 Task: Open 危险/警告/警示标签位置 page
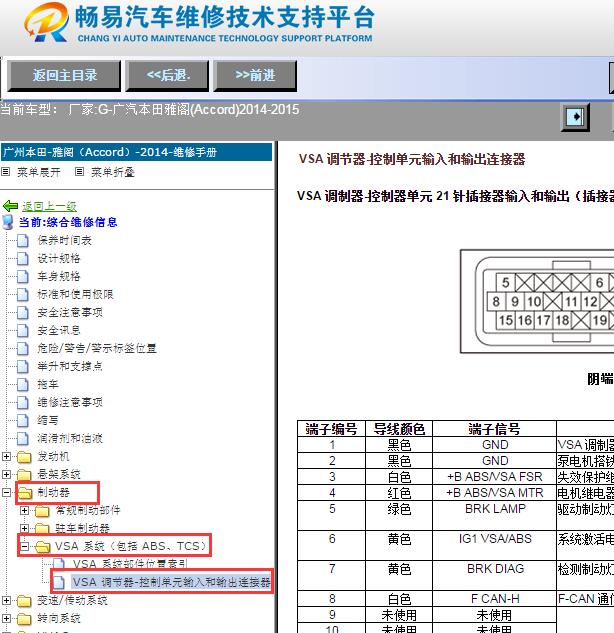[x=97, y=348]
